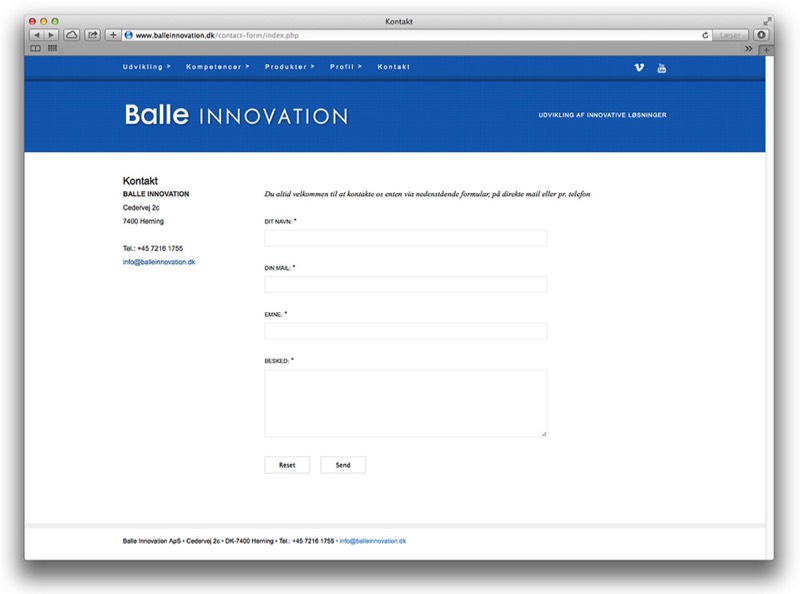
Task: Click the 'Kontakt' page heading
Action: (140, 181)
